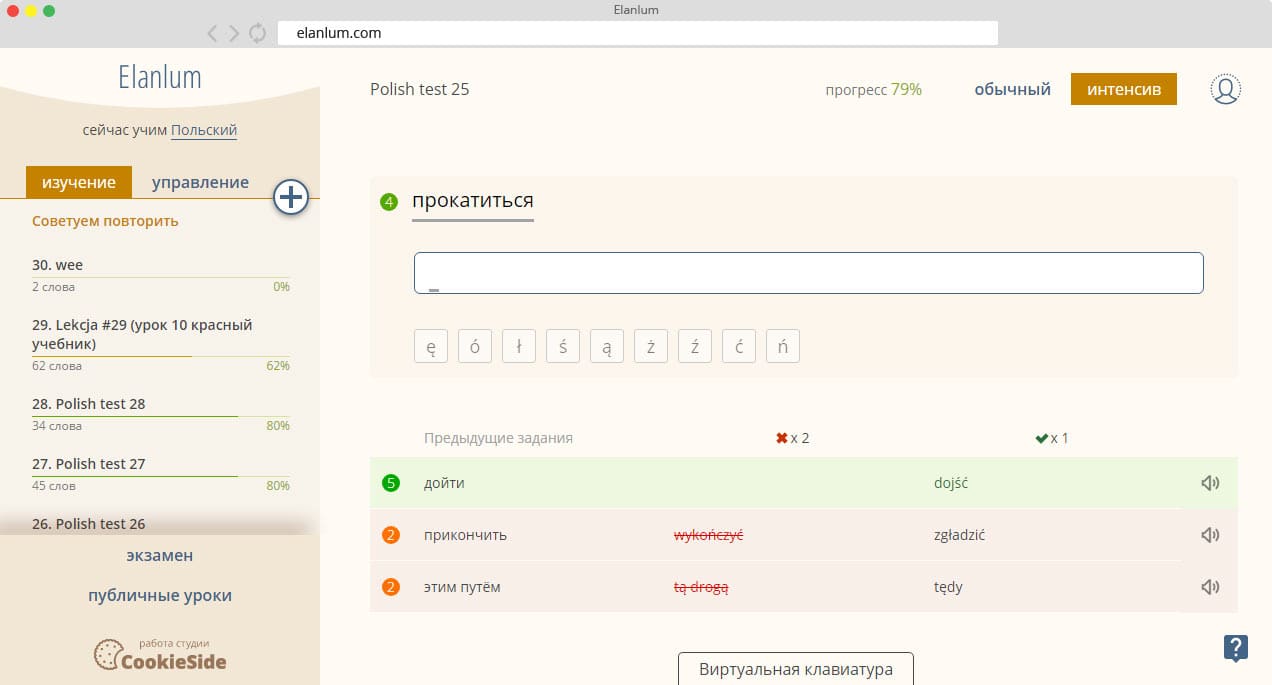Click the orange 2 badge beside этим путём
Screen dimensions: 1272x685
point(391,587)
